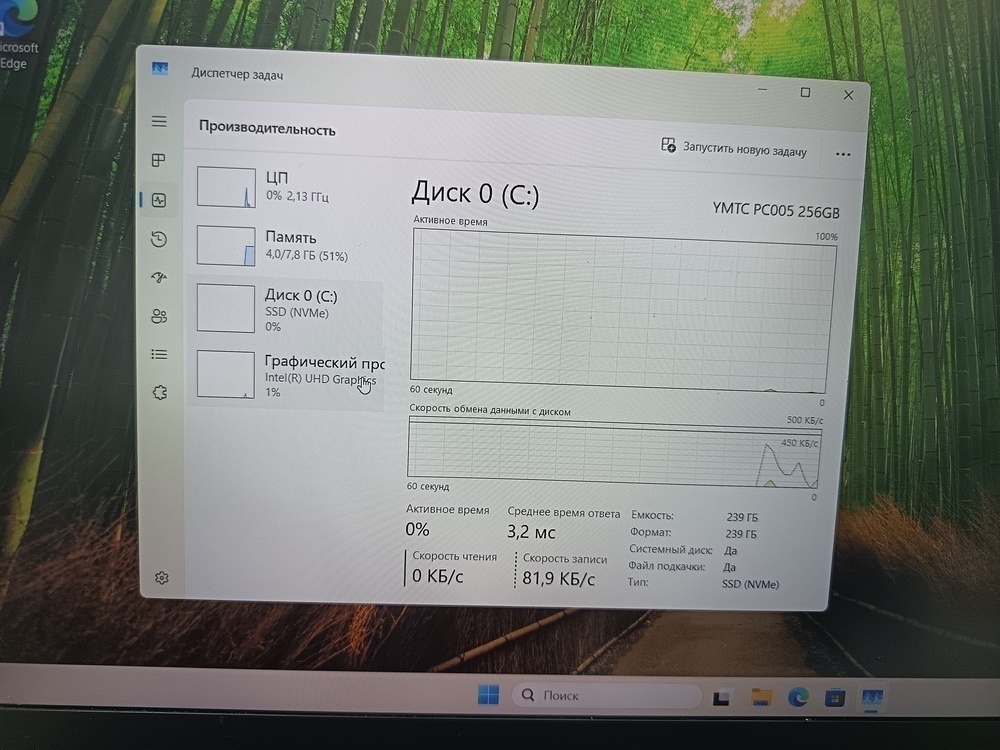The width and height of the screenshot is (1000, 750).
Task: Click 'Запустить новую задачу' button
Action: pyautogui.click(x=734, y=149)
